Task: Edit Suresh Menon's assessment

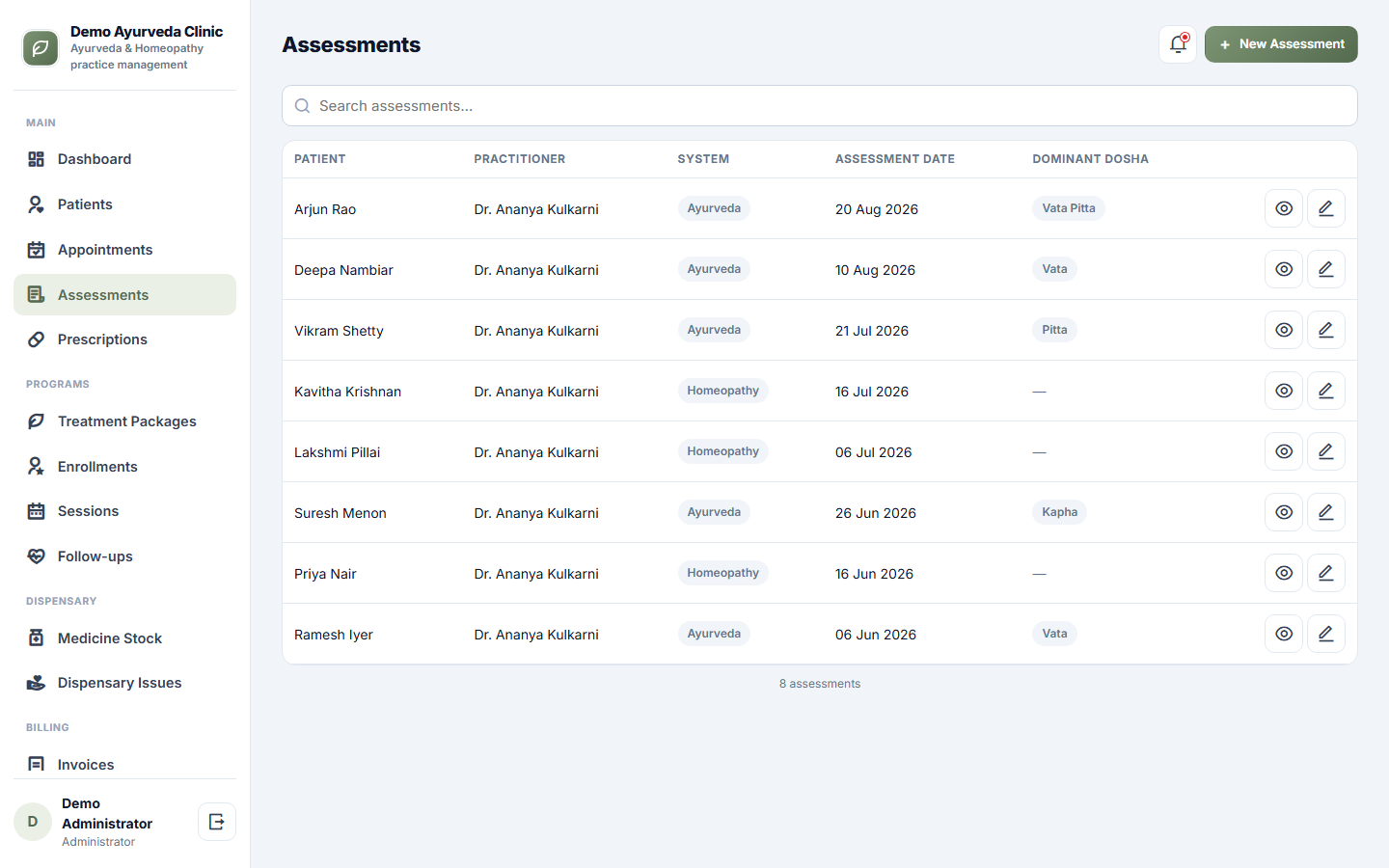Action: 1326,512
